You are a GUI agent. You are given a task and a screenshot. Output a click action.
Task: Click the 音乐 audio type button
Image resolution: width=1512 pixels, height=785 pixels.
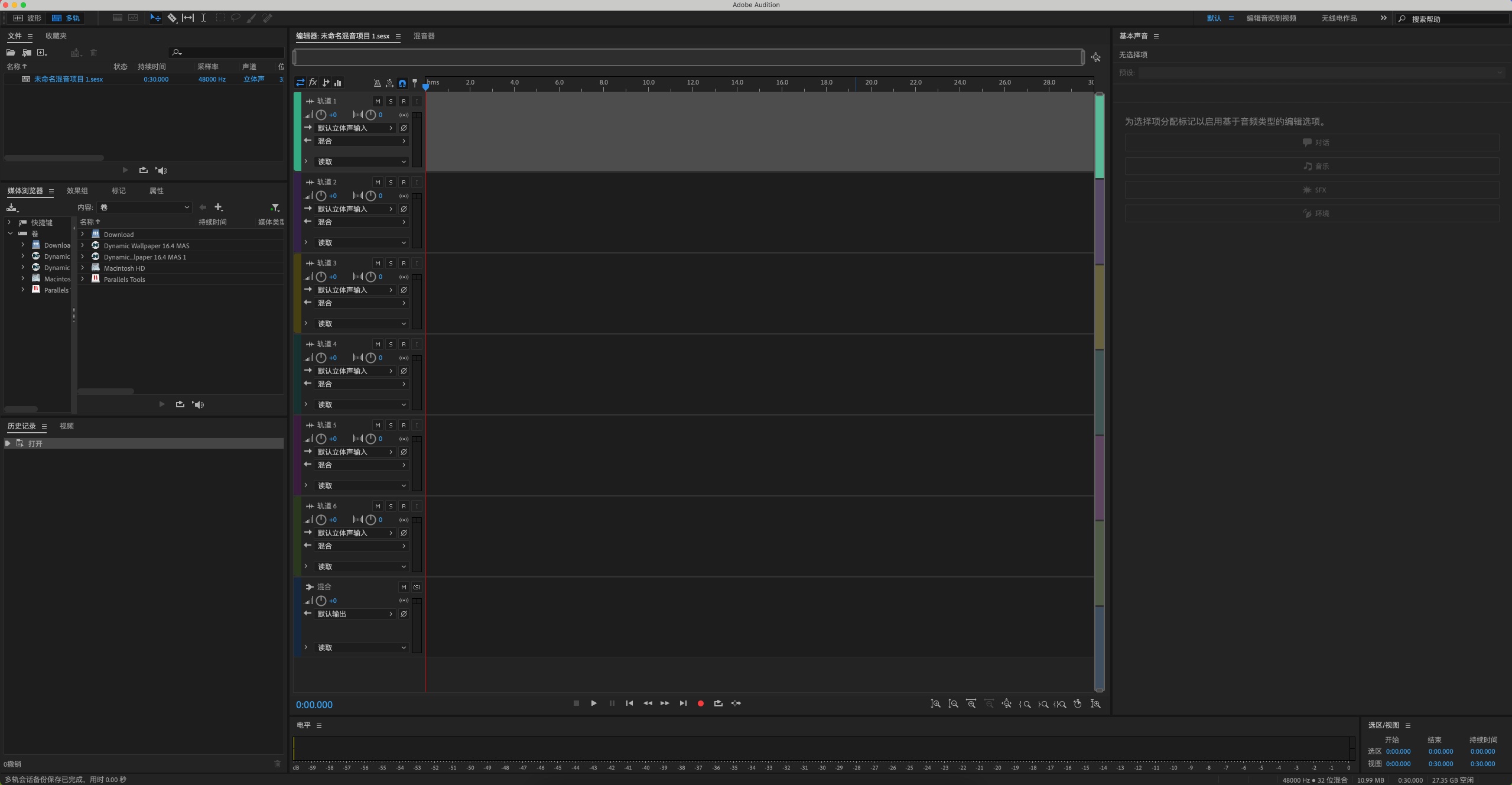pyautogui.click(x=1312, y=166)
